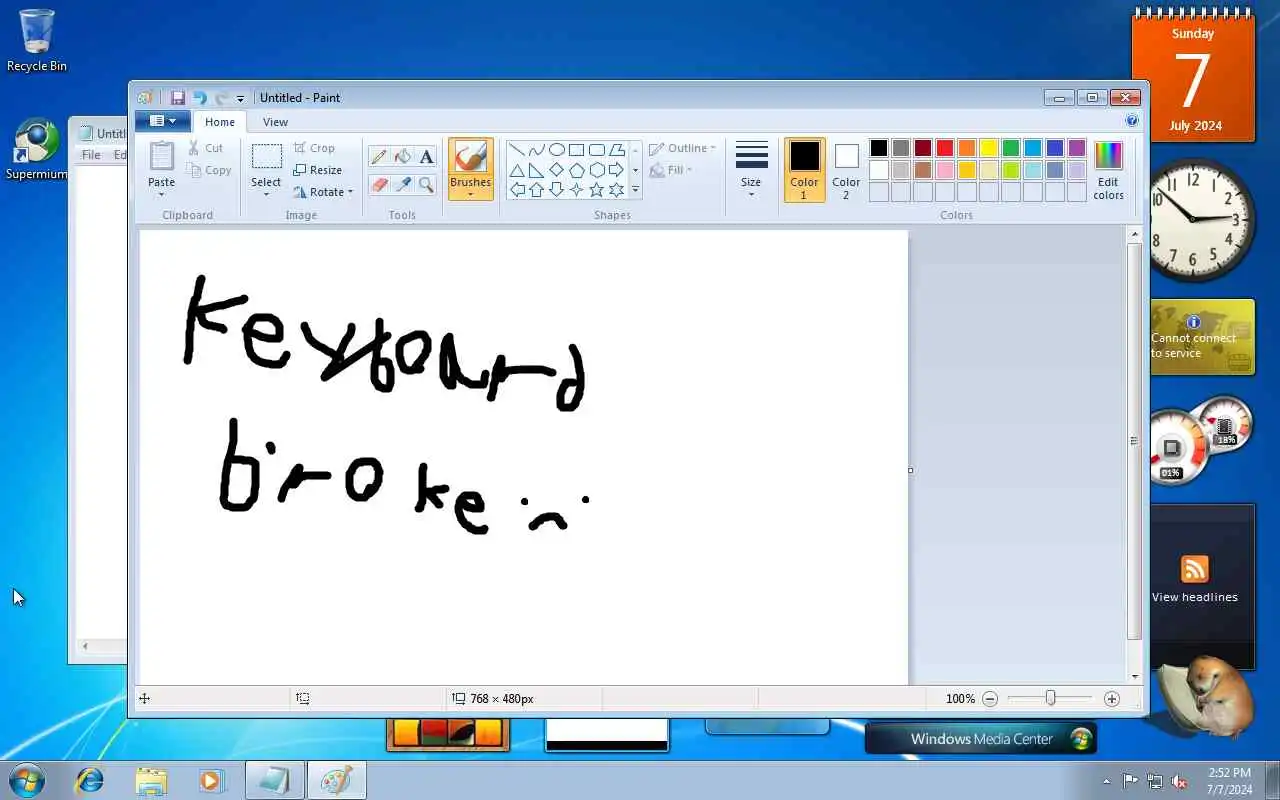1280x800 pixels.
Task: Click View headlines feed gadget
Action: 1195,580
